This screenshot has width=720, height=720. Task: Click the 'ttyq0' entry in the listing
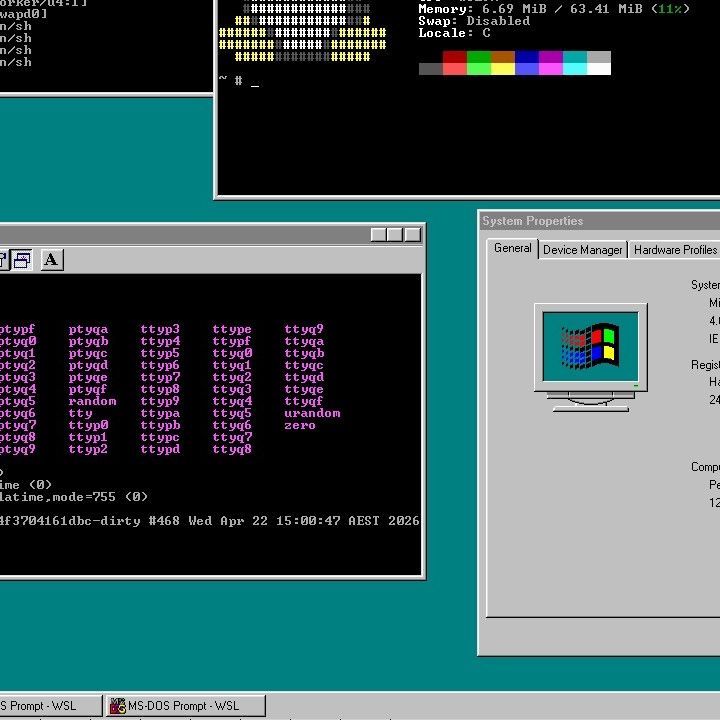232,353
